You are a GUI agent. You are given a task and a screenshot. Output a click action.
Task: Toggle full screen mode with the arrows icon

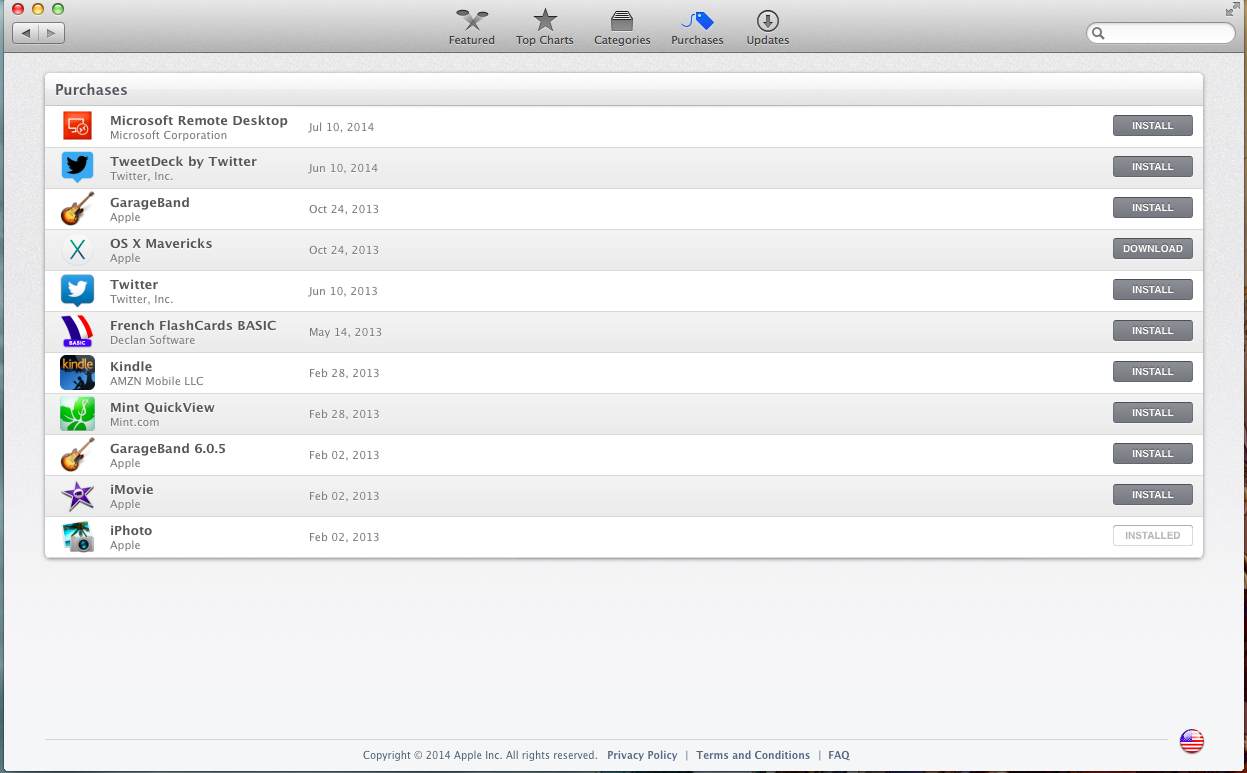tap(1232, 9)
